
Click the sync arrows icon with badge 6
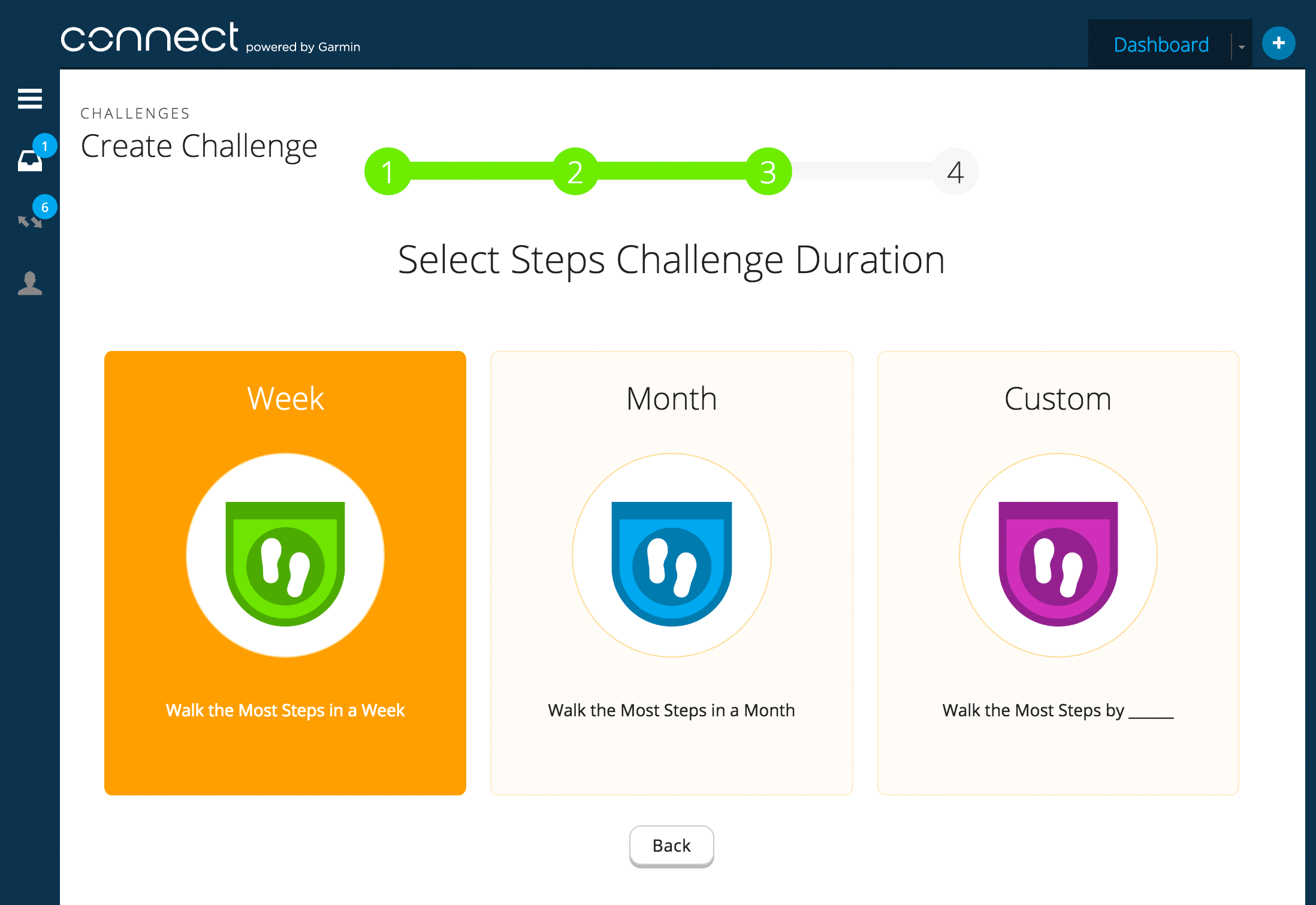click(x=30, y=221)
